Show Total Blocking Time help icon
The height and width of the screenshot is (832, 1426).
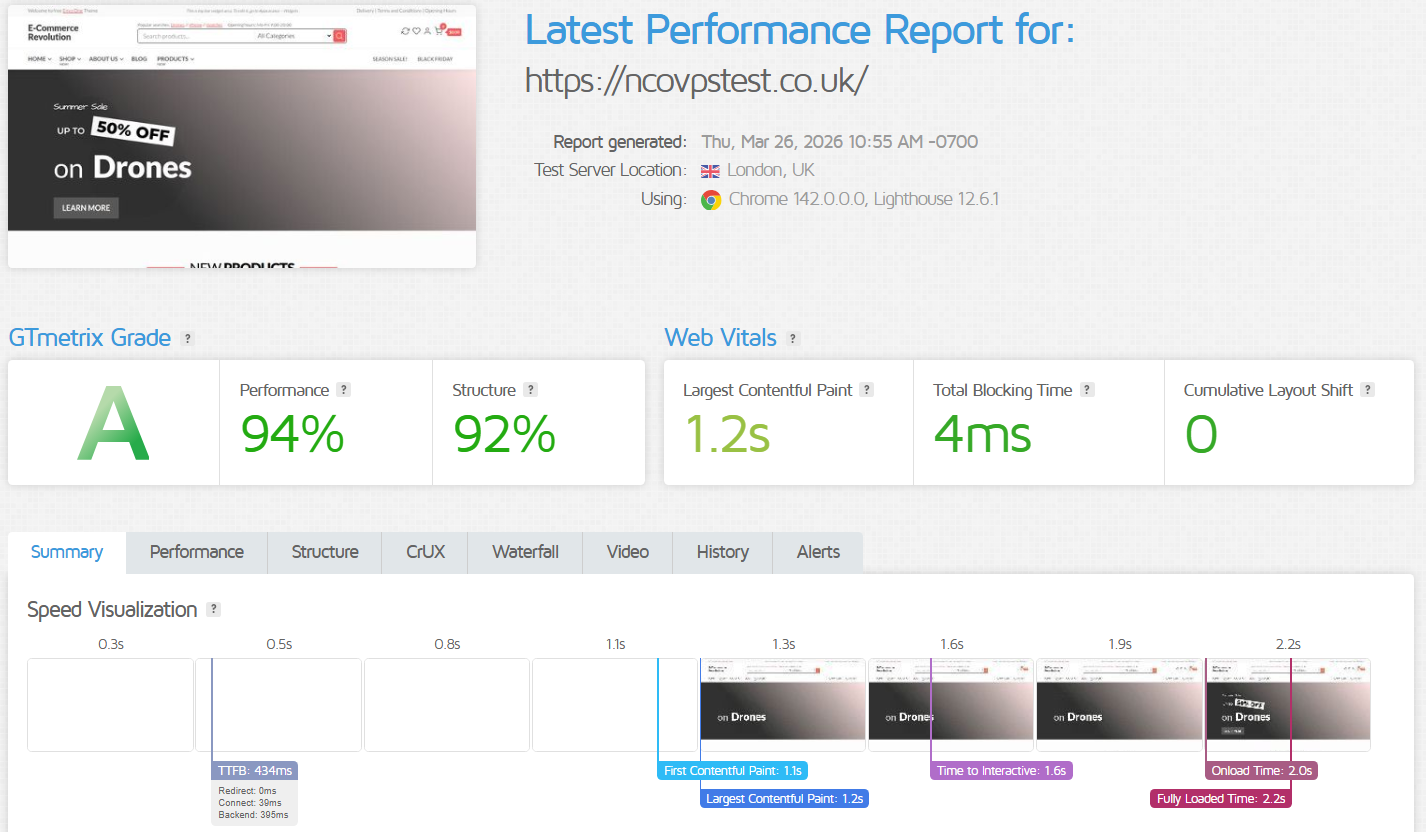1087,390
